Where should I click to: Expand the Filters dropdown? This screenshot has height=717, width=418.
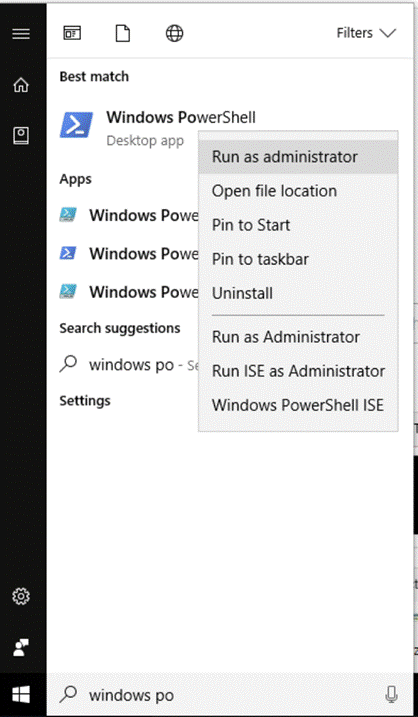pos(366,33)
